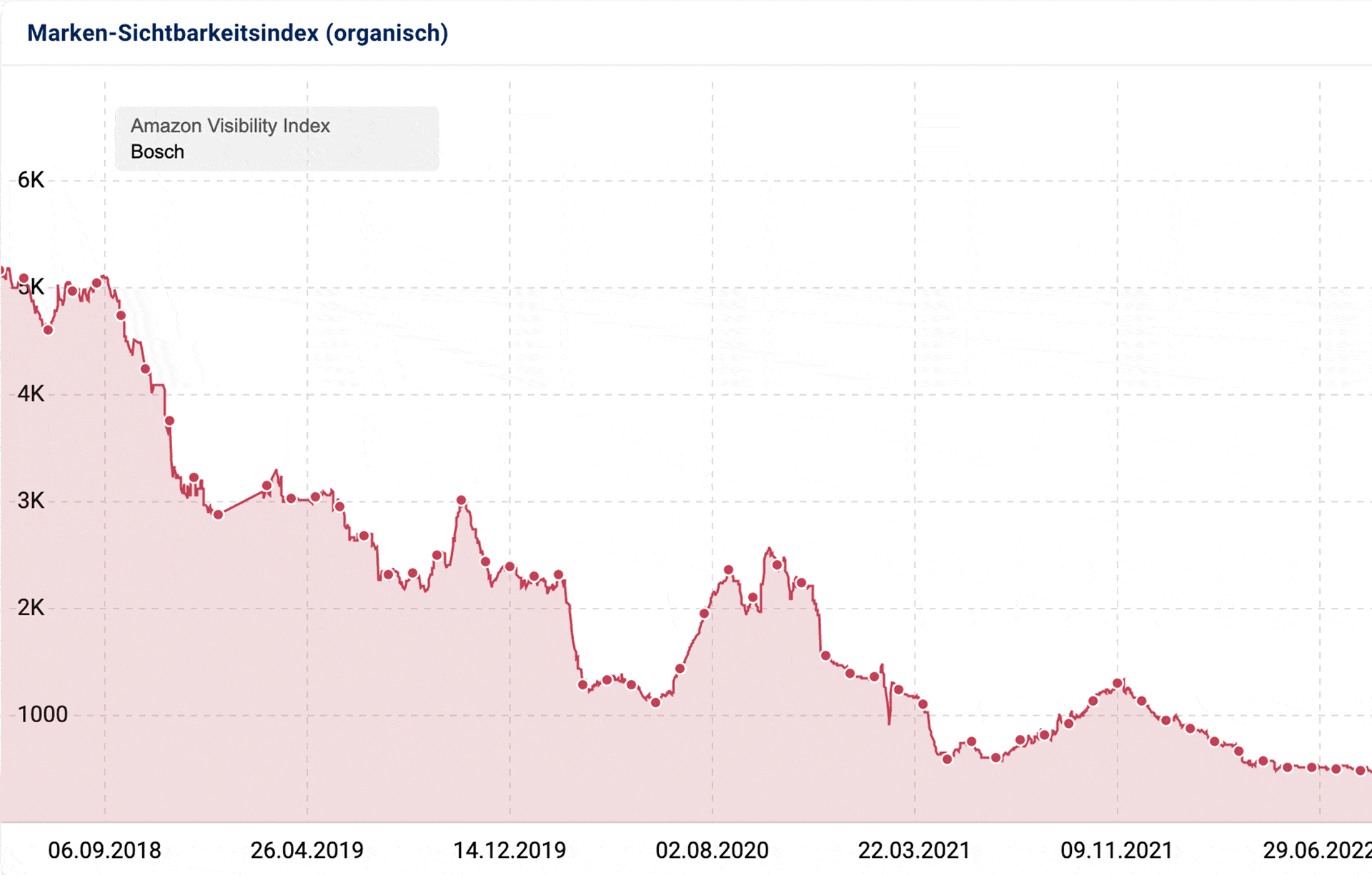Click the data point on the 09.11.2021 gridline
Viewport: 1372px width, 875px height.
point(1118,684)
